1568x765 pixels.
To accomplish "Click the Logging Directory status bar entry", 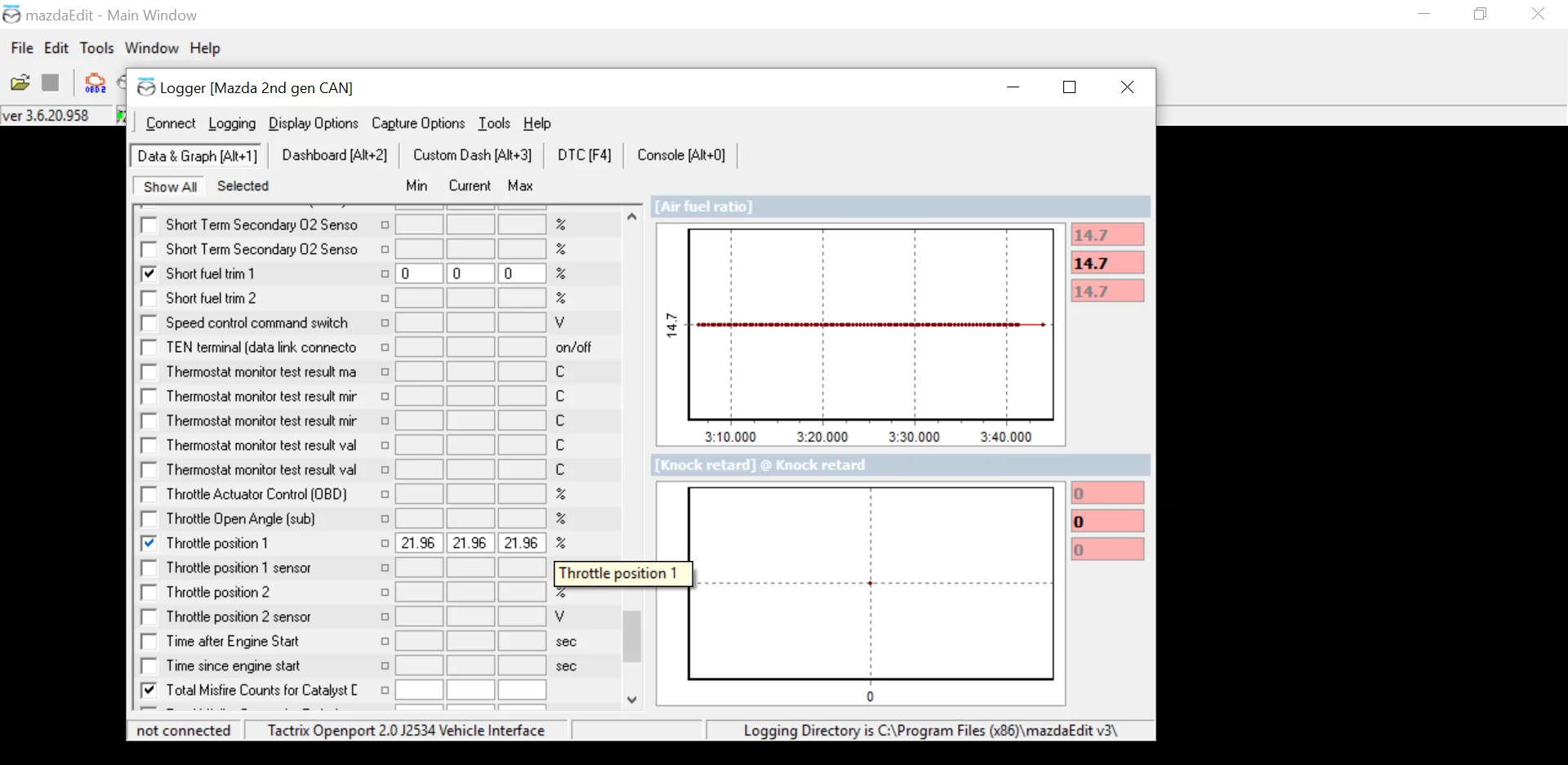I will tap(930, 731).
